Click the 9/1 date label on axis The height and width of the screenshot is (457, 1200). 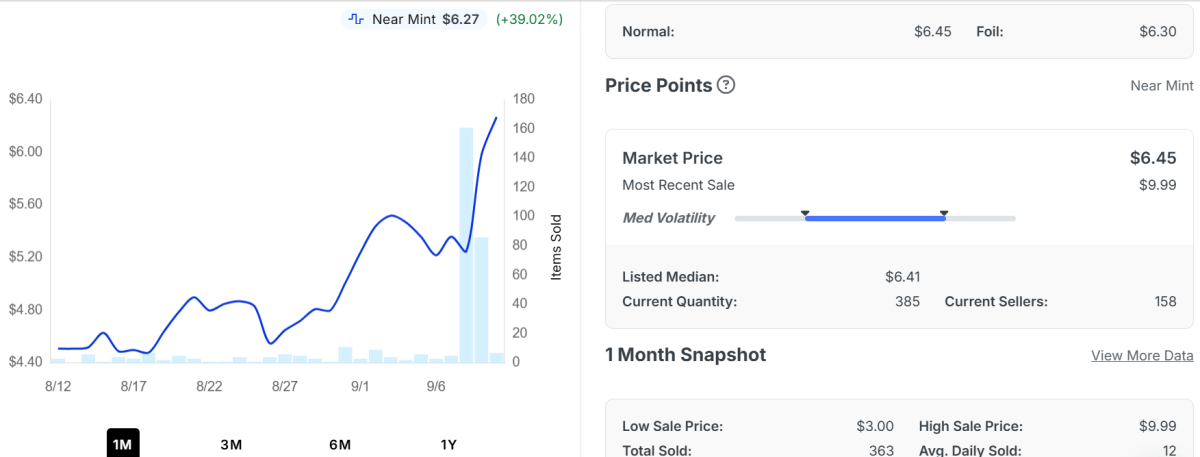[360, 386]
